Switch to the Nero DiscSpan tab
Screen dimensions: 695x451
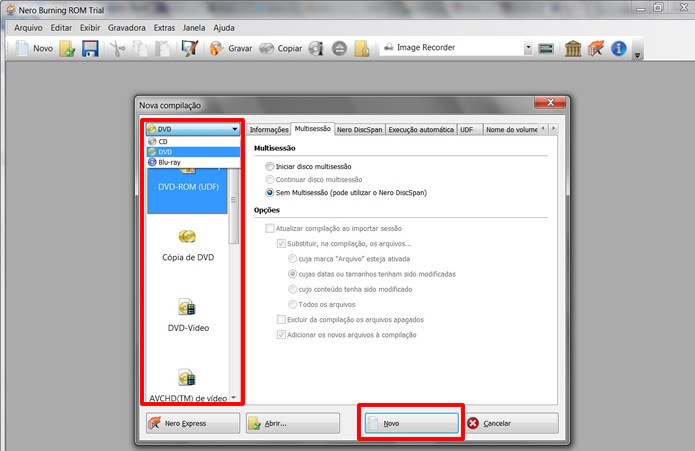click(x=359, y=129)
